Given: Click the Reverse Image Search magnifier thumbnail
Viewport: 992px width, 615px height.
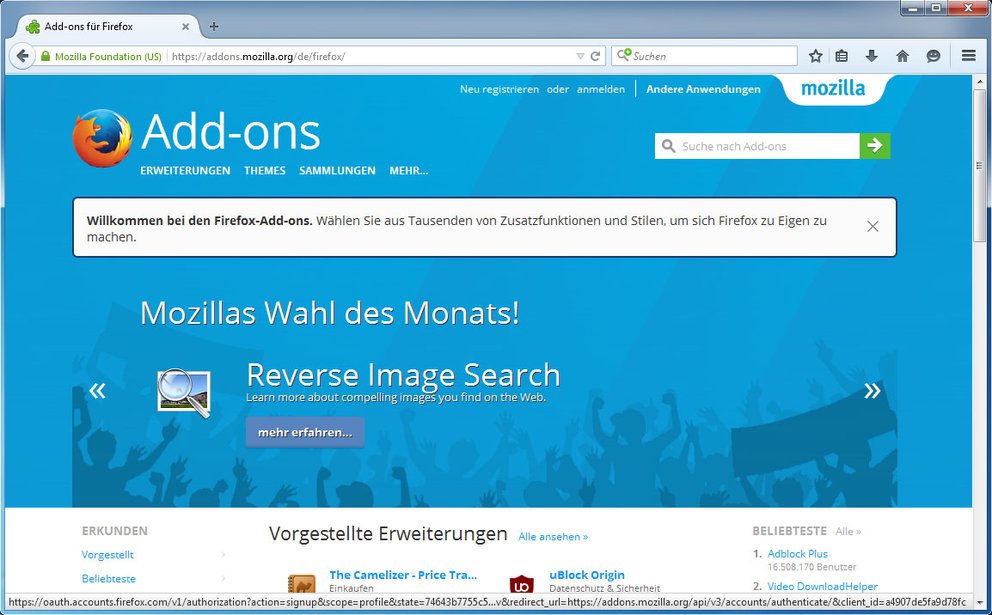Looking at the screenshot, I should pyautogui.click(x=183, y=393).
